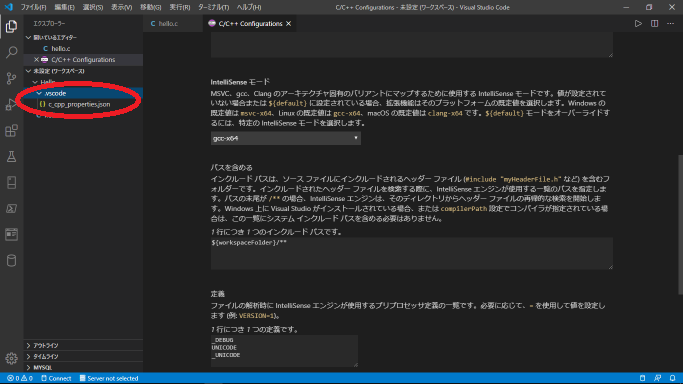Close C/C++ Configurations in open editors list
Viewport: 683px width, 384px height.
tap(36, 60)
